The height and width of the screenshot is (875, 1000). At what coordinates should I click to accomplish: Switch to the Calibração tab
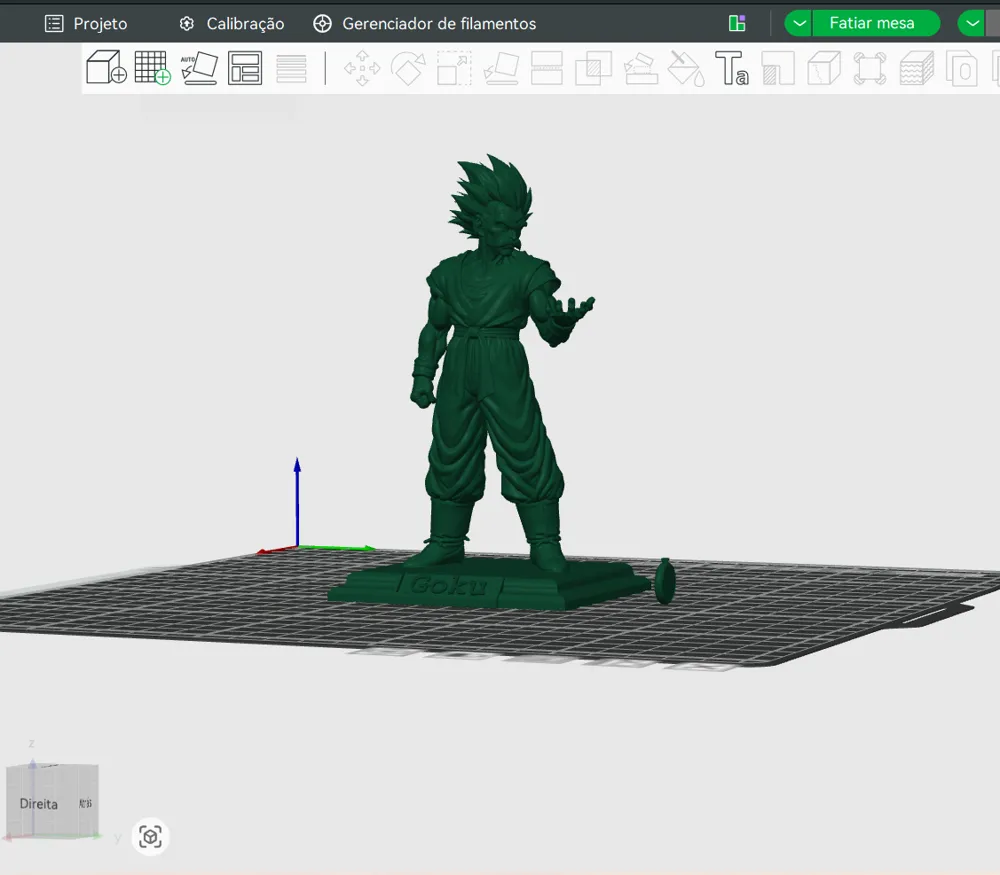coord(232,24)
